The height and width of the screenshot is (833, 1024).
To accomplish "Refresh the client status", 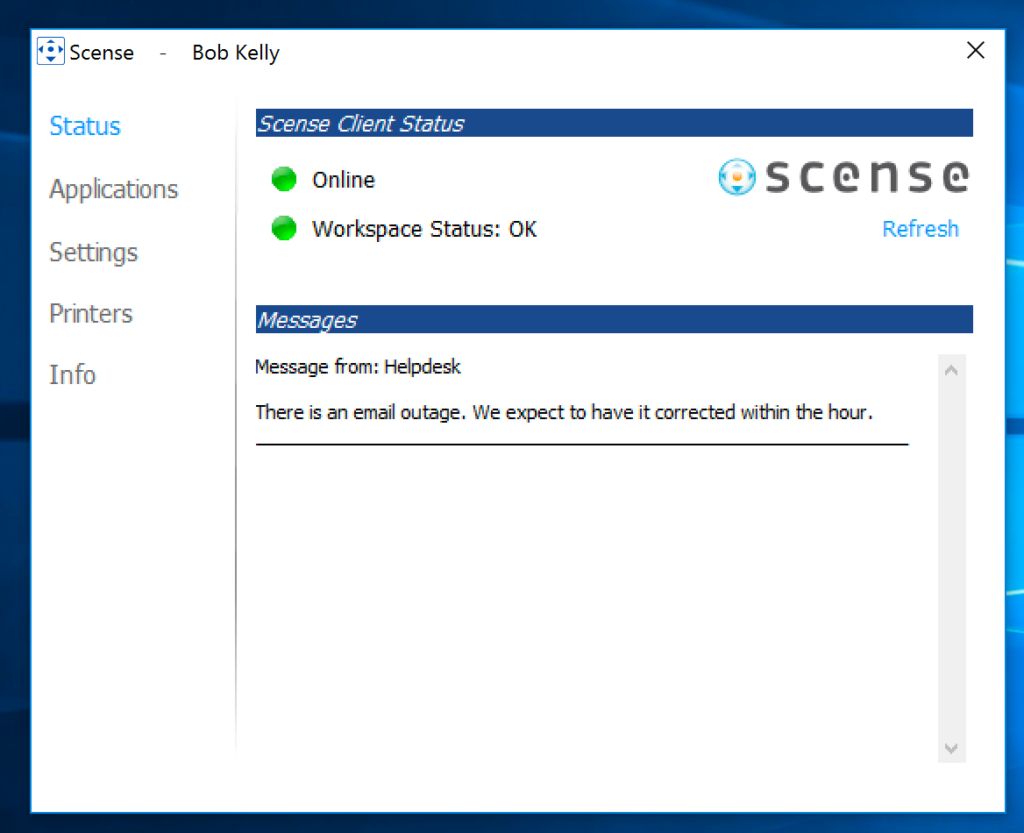I will pos(920,229).
